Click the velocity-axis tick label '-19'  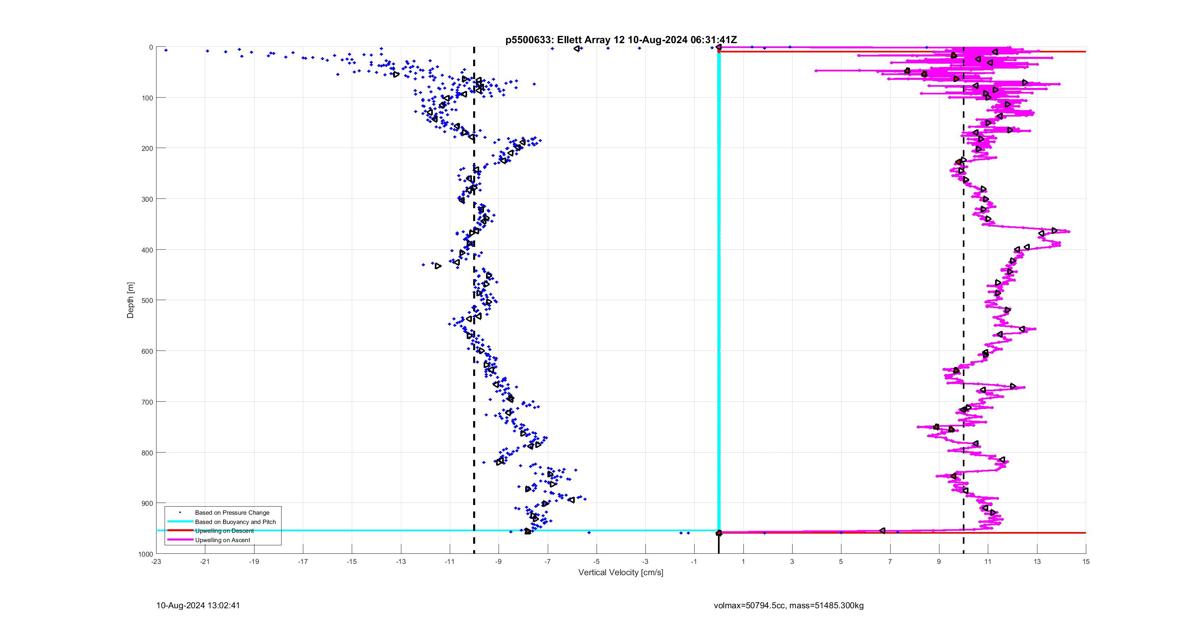coord(254,562)
